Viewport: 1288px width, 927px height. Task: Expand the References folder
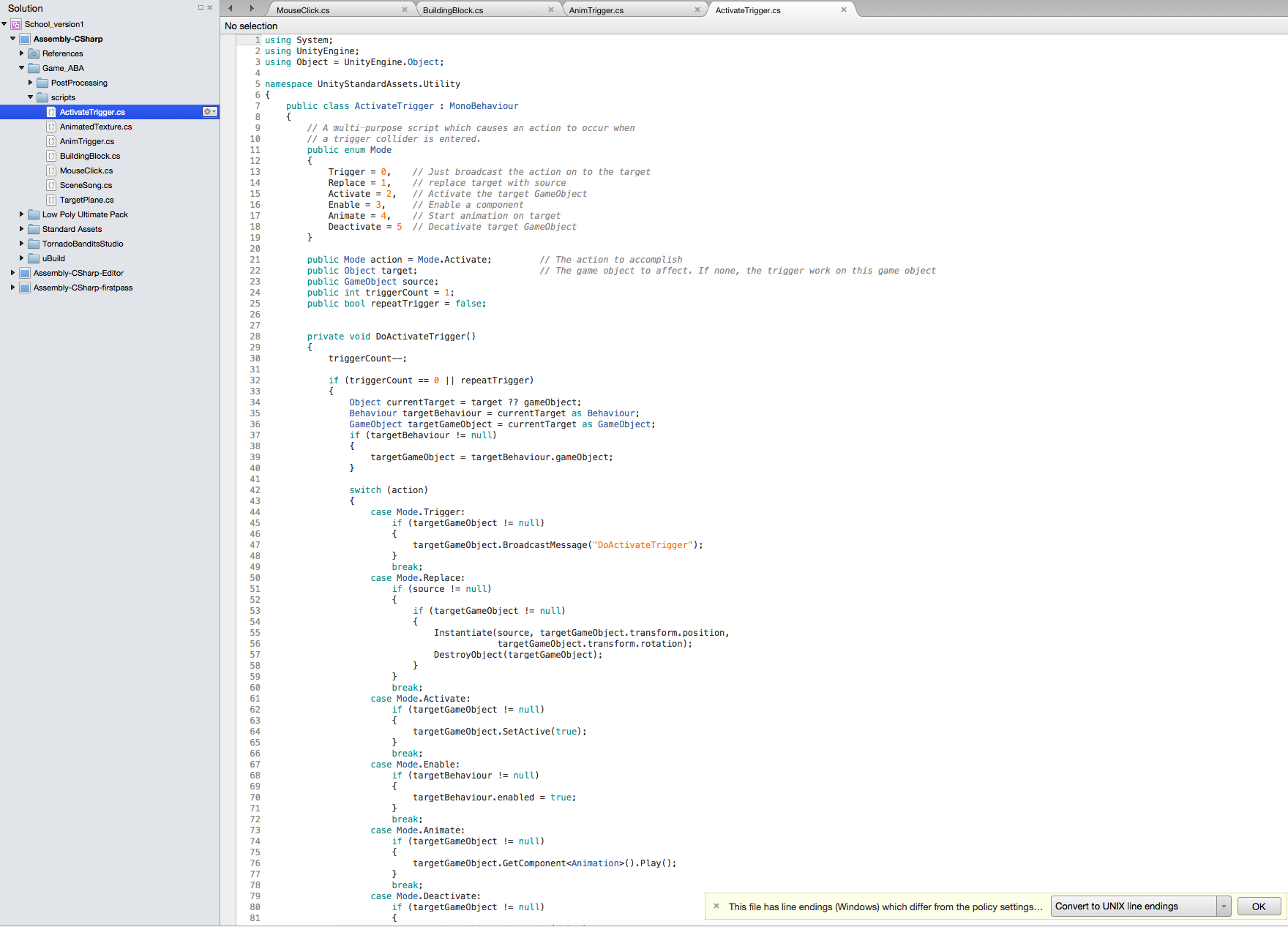(22, 53)
